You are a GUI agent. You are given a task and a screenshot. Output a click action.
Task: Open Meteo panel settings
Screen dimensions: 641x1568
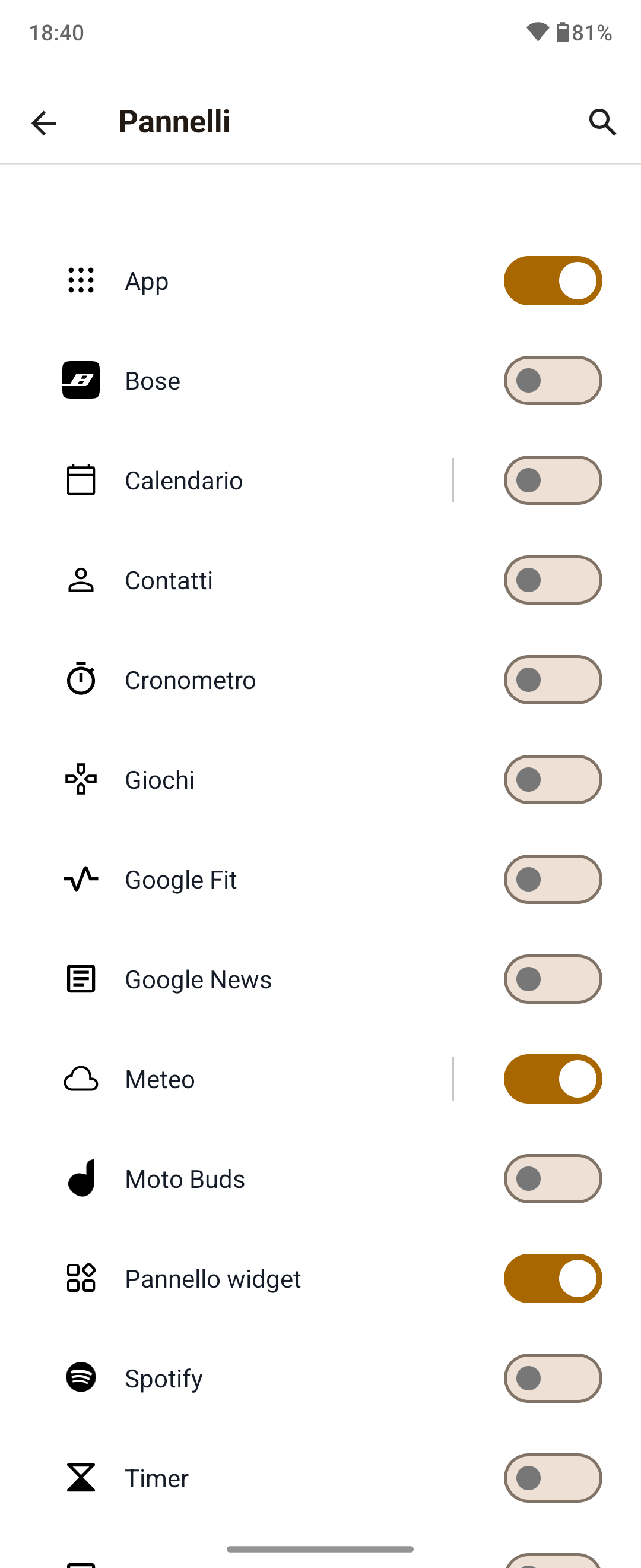pos(243,1079)
